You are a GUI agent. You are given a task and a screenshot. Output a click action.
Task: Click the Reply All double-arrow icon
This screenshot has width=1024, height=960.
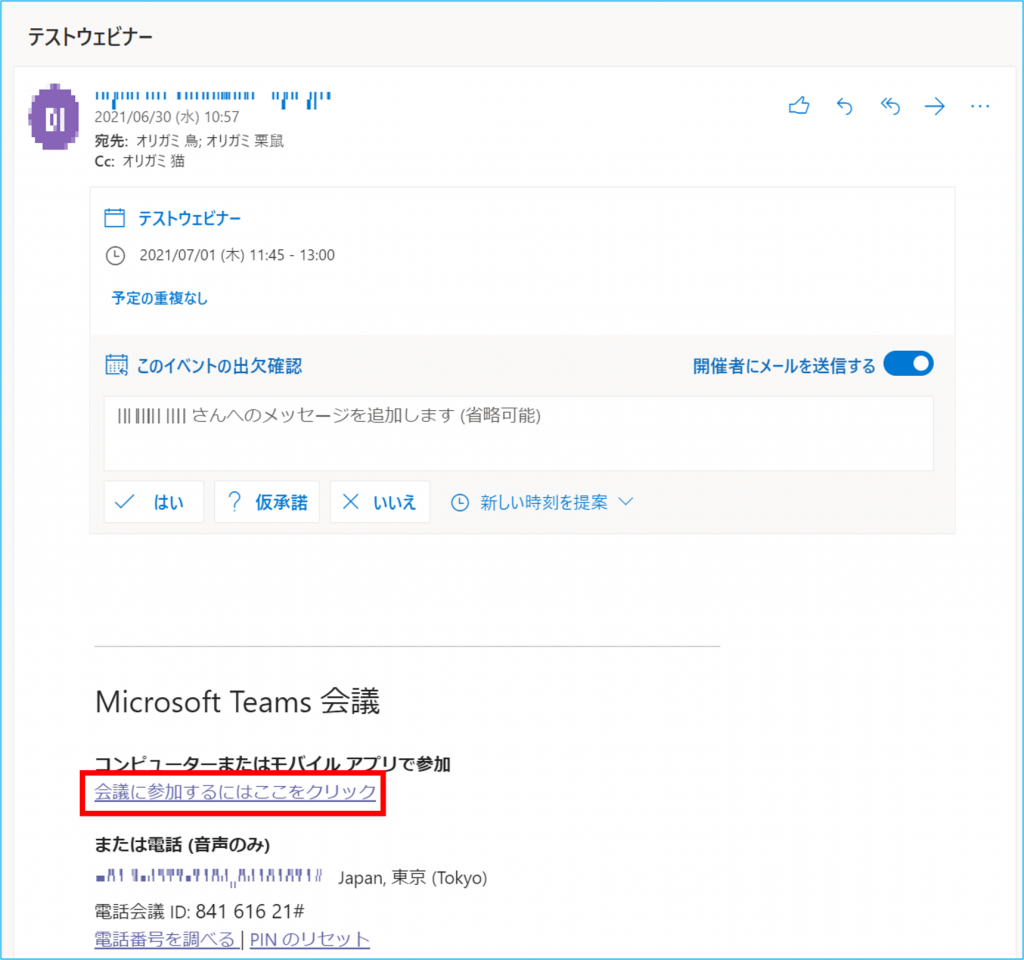coord(890,107)
